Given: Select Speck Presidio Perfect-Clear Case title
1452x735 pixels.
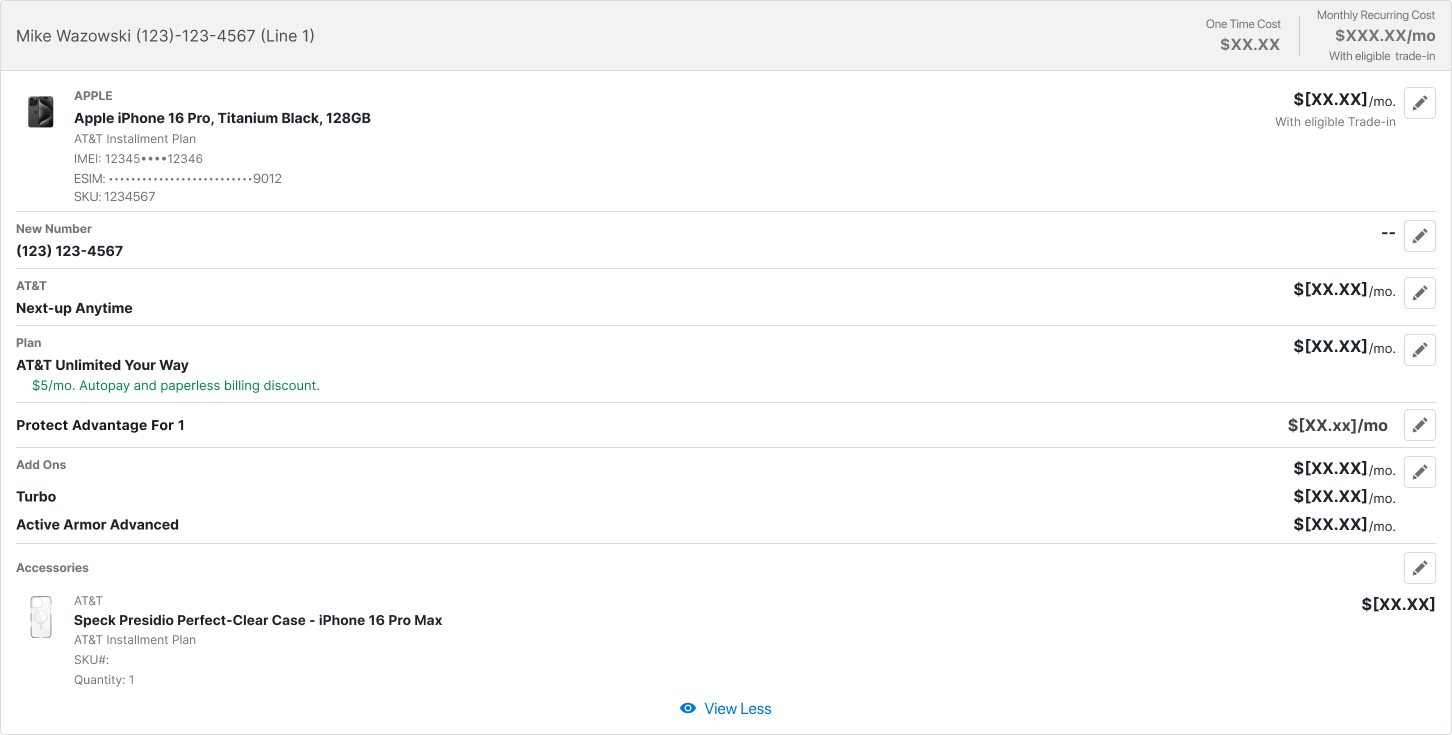Looking at the screenshot, I should click(258, 620).
